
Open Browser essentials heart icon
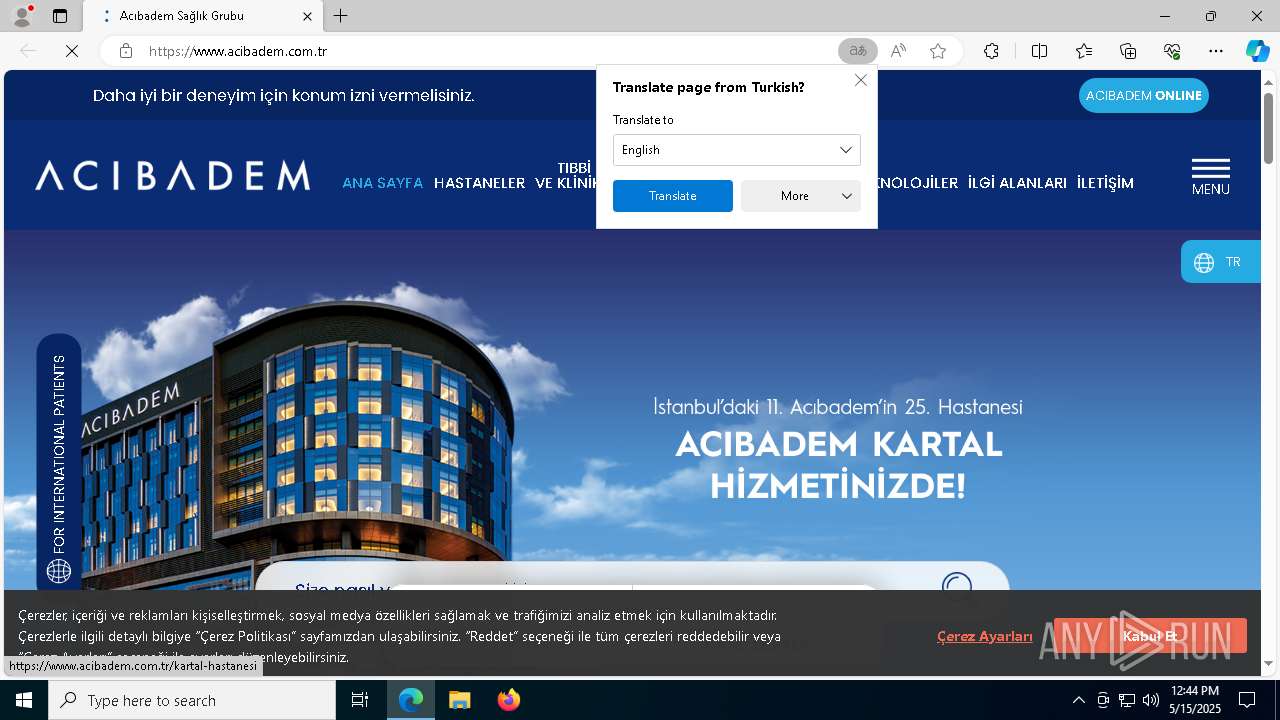pos(1172,51)
